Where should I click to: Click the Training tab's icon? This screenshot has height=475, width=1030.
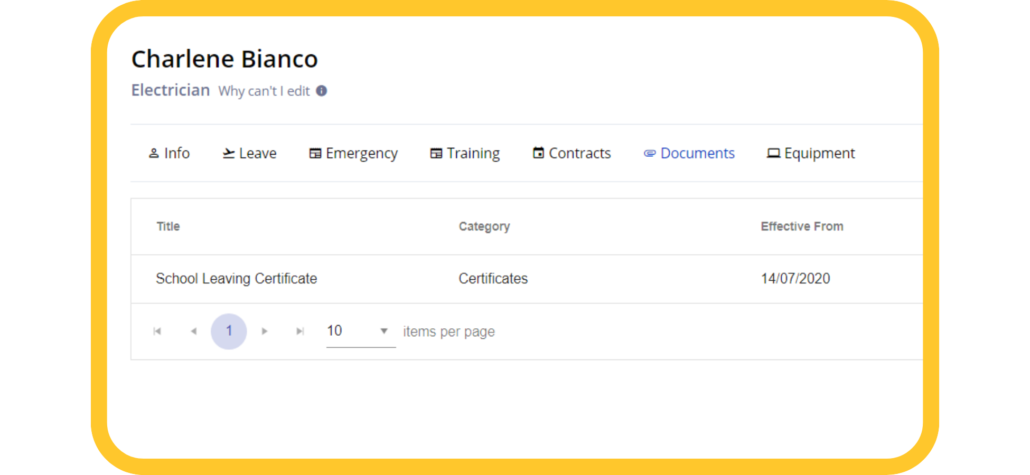436,153
